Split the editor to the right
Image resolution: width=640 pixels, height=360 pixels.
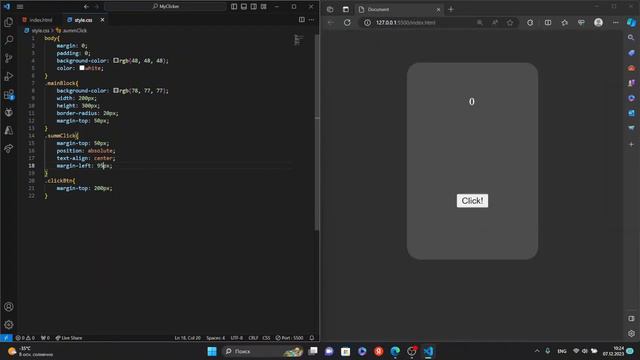pyautogui.click(x=302, y=20)
